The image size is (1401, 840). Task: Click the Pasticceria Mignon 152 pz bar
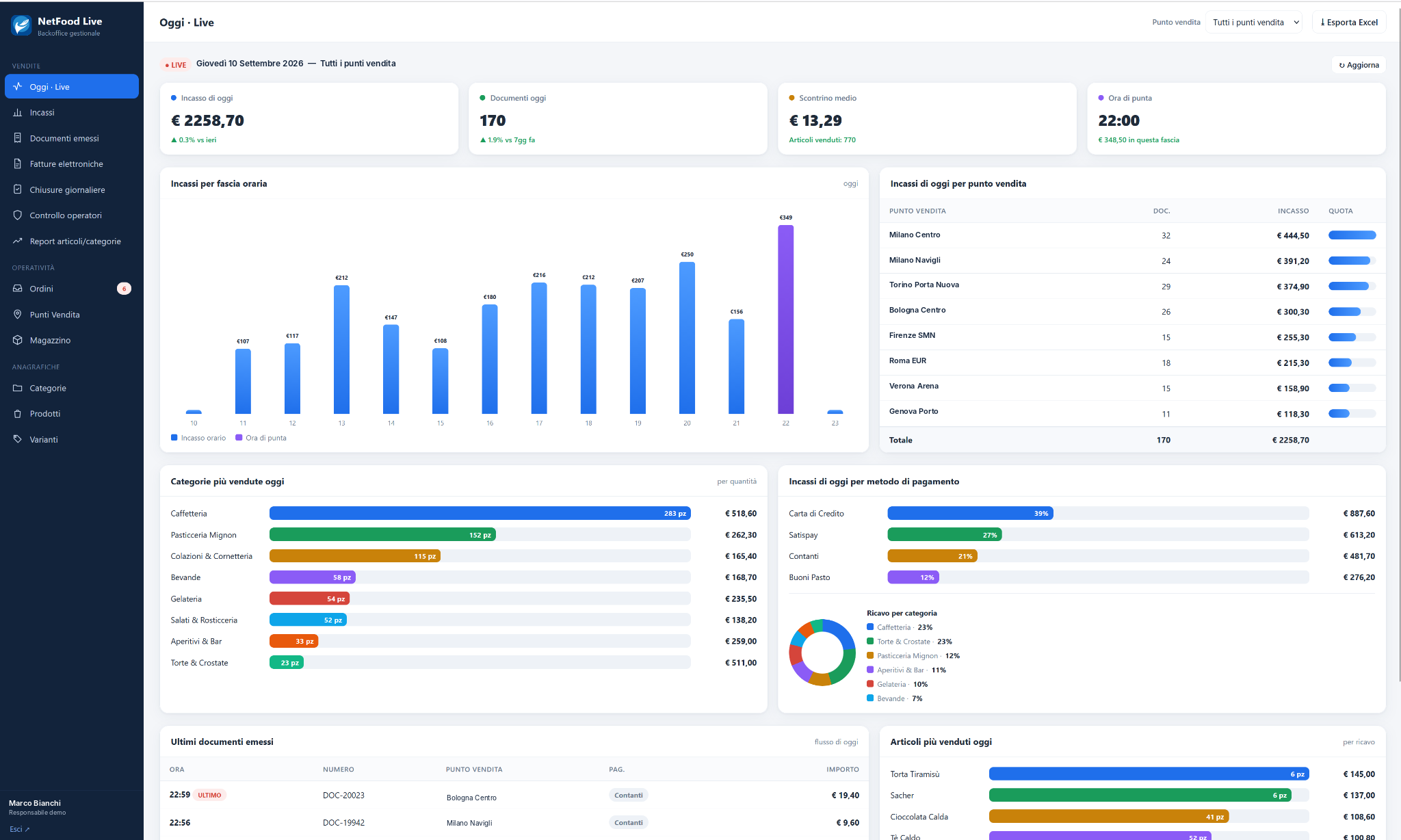[382, 534]
